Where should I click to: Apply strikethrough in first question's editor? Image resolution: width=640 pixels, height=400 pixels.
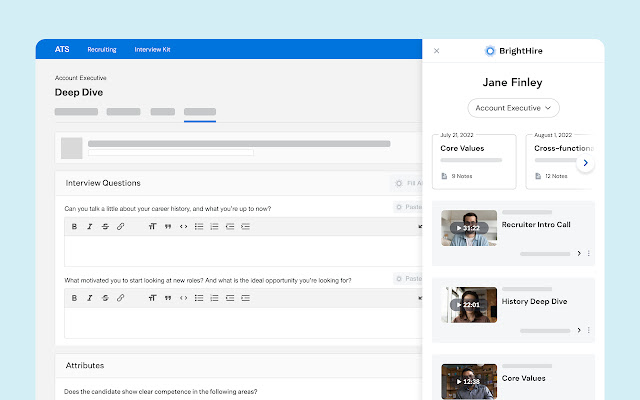tap(105, 227)
